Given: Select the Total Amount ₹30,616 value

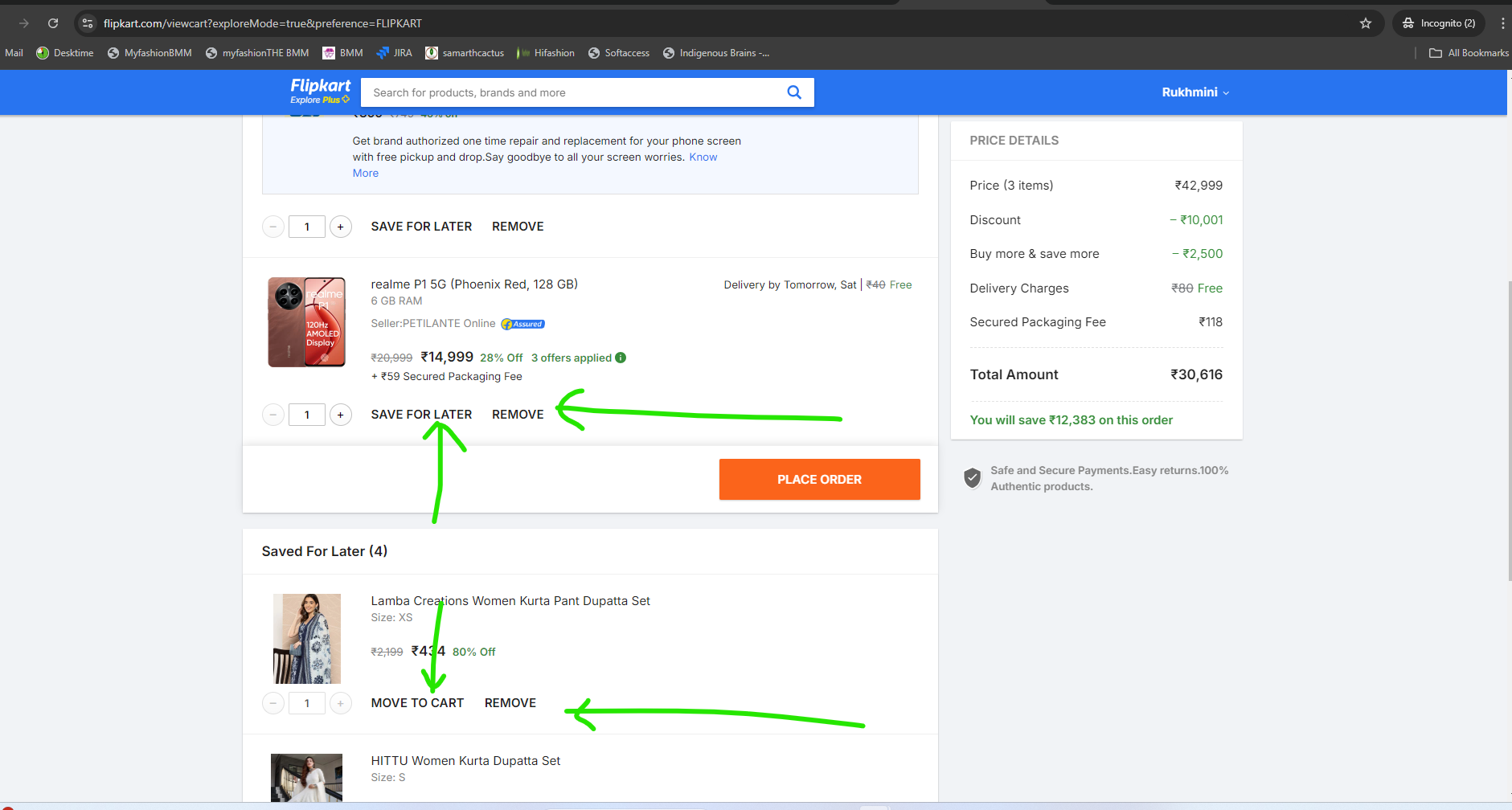Looking at the screenshot, I should coord(1196,374).
